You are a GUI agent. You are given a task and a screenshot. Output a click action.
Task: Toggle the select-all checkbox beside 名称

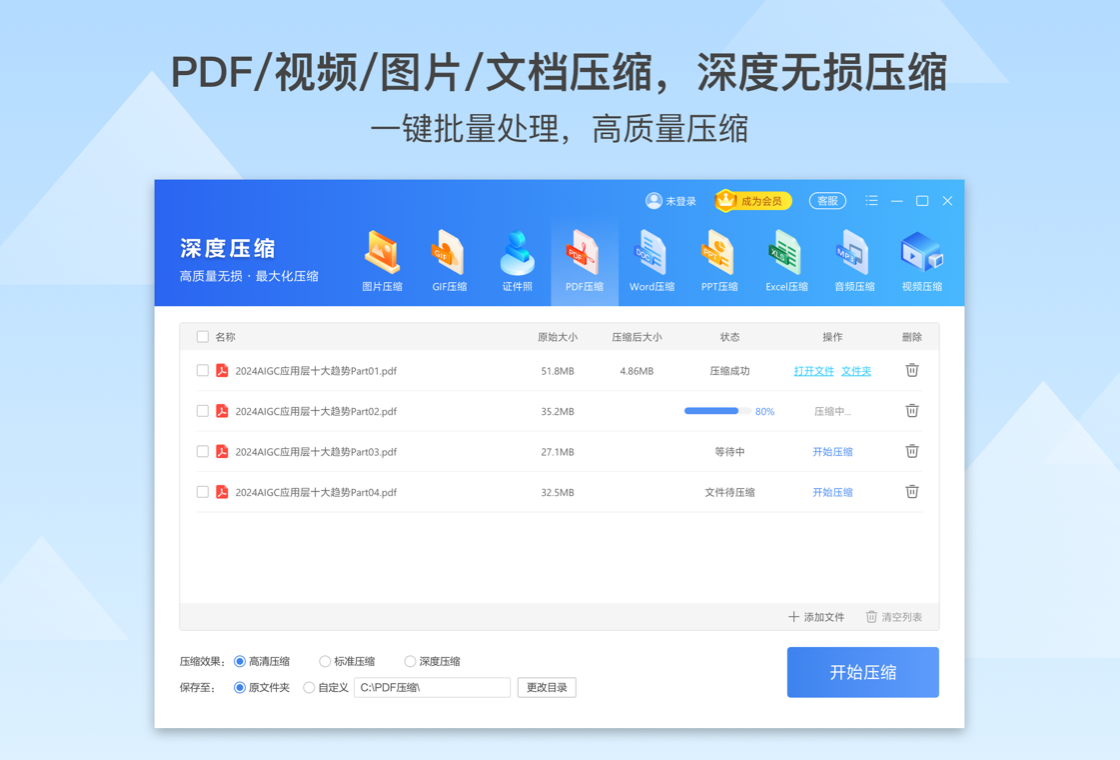pyautogui.click(x=203, y=336)
